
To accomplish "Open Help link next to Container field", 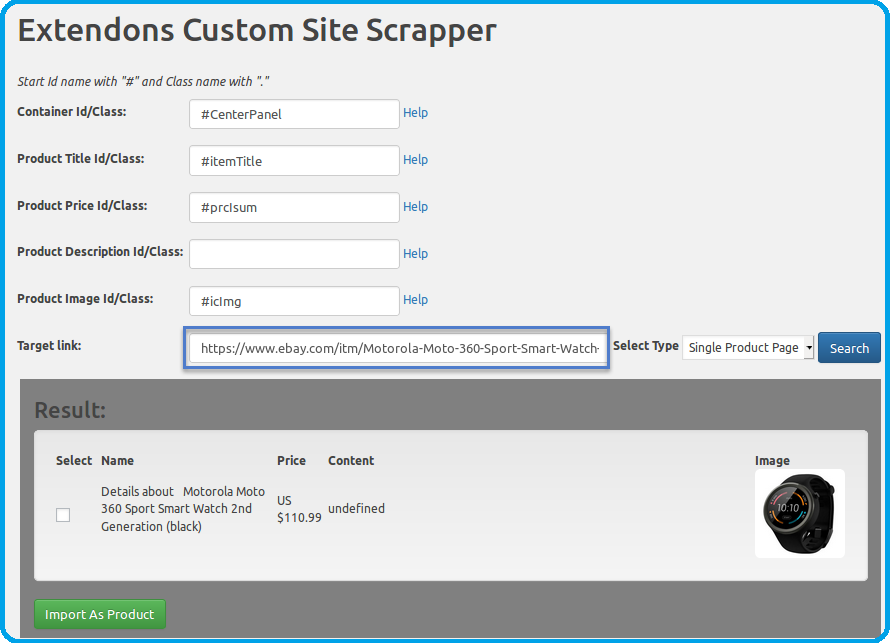I will [x=415, y=113].
